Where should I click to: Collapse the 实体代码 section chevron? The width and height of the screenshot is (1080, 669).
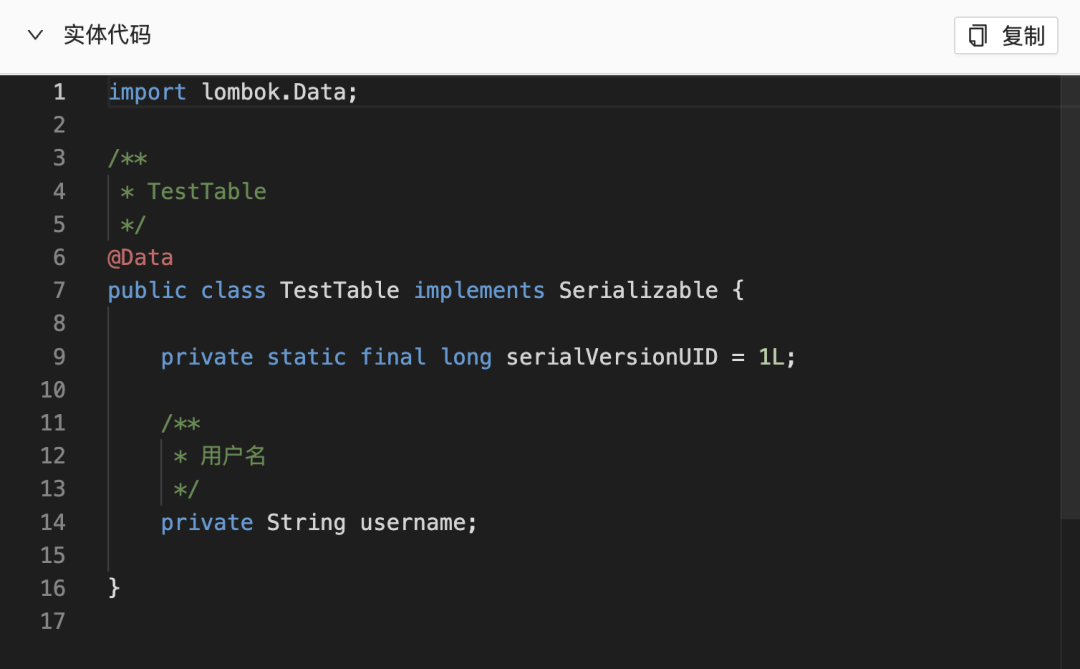(36, 35)
